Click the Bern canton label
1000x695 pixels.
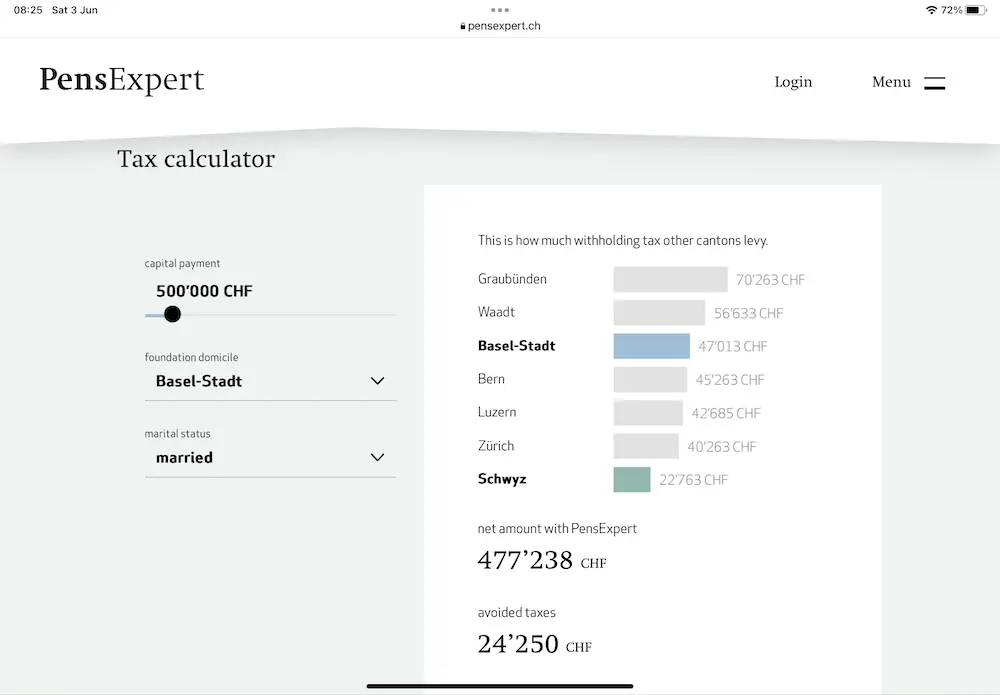tap(491, 379)
